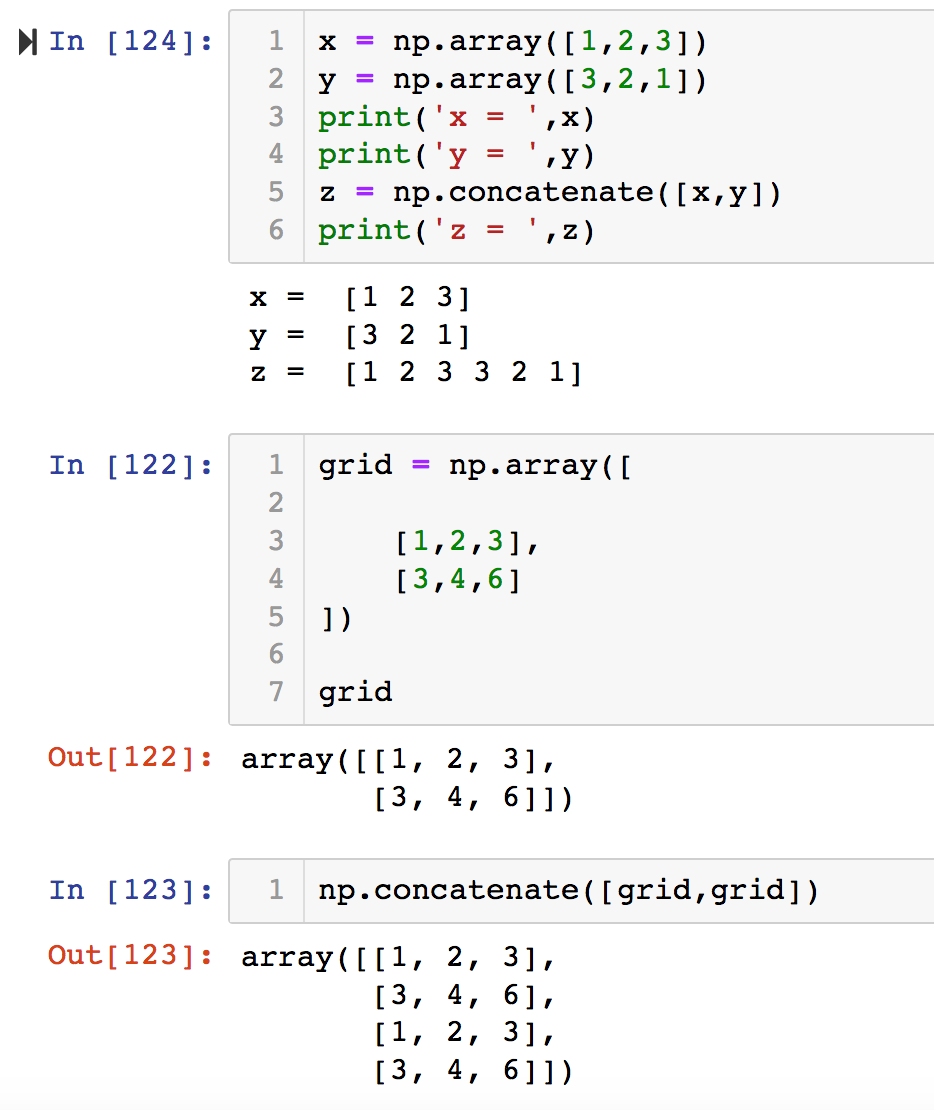Select the In [124] cell prompt
The width and height of the screenshot is (934, 1110).
[130, 42]
